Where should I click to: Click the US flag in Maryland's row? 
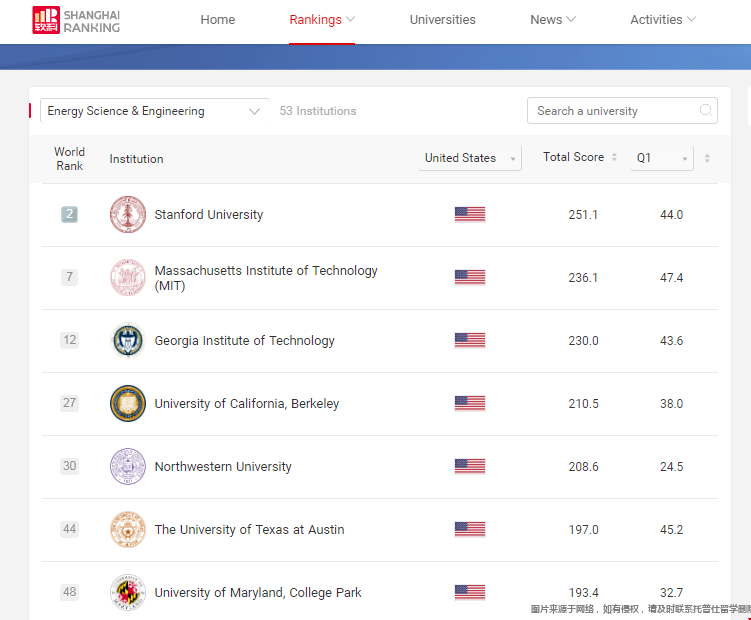(470, 592)
